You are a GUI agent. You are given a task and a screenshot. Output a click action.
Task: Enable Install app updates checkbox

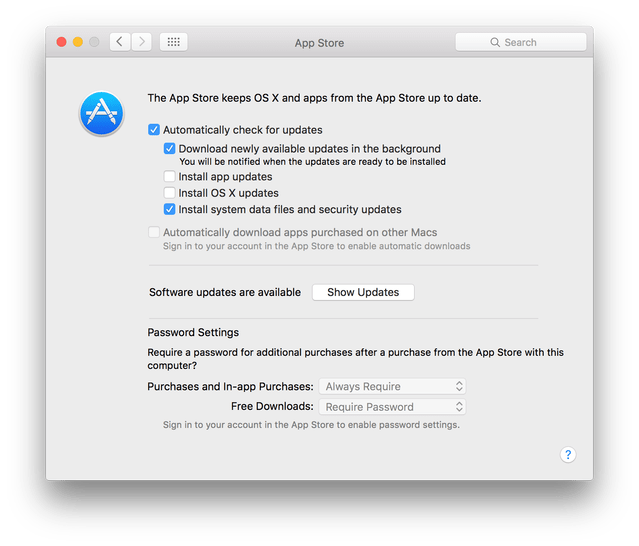pos(170,177)
